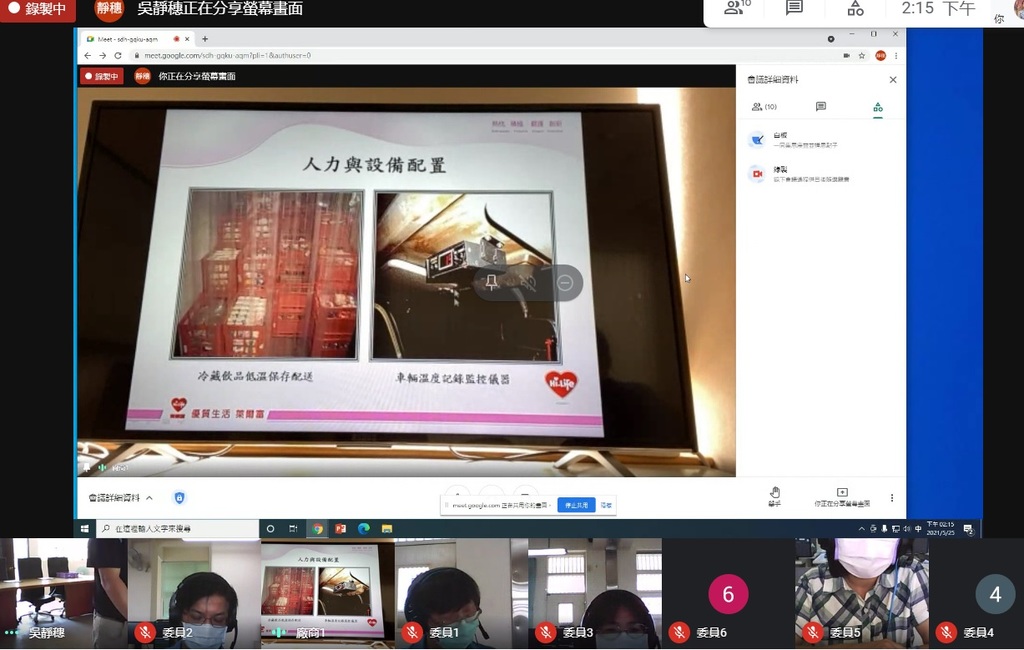The width and height of the screenshot is (1024, 650).
Task: Bookmark this page with the star icon
Action: point(861,56)
